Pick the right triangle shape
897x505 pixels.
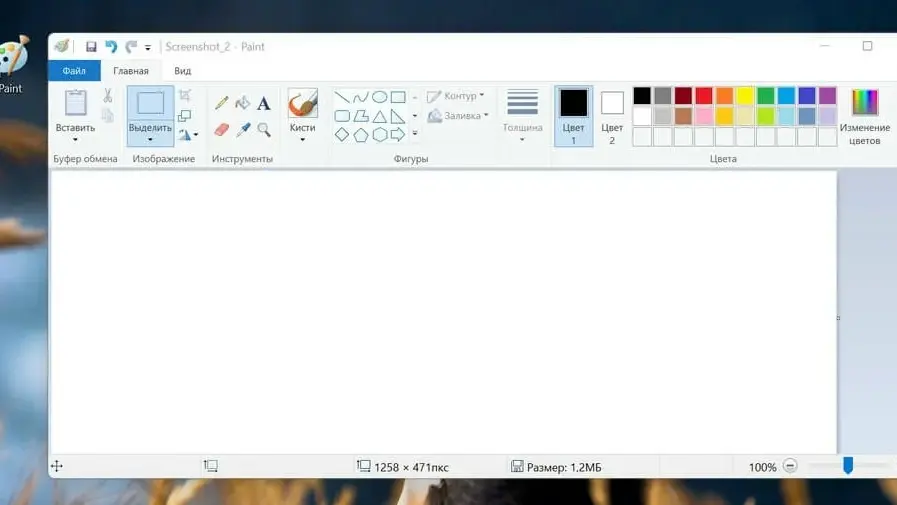click(398, 116)
